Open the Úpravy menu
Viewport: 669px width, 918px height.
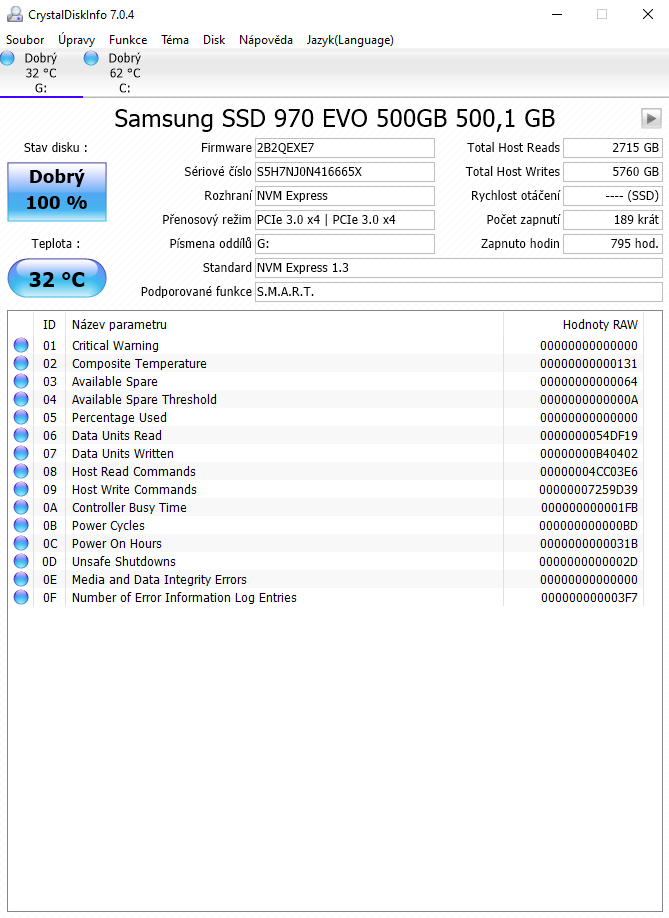point(77,40)
